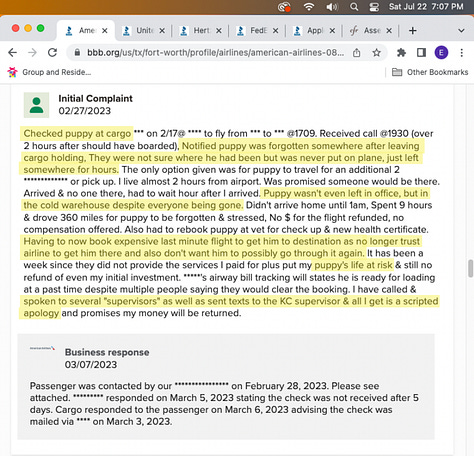Viewport: 474px width, 456px height.
Task: Click the response date 03/07/2023
Action: click(x=91, y=365)
